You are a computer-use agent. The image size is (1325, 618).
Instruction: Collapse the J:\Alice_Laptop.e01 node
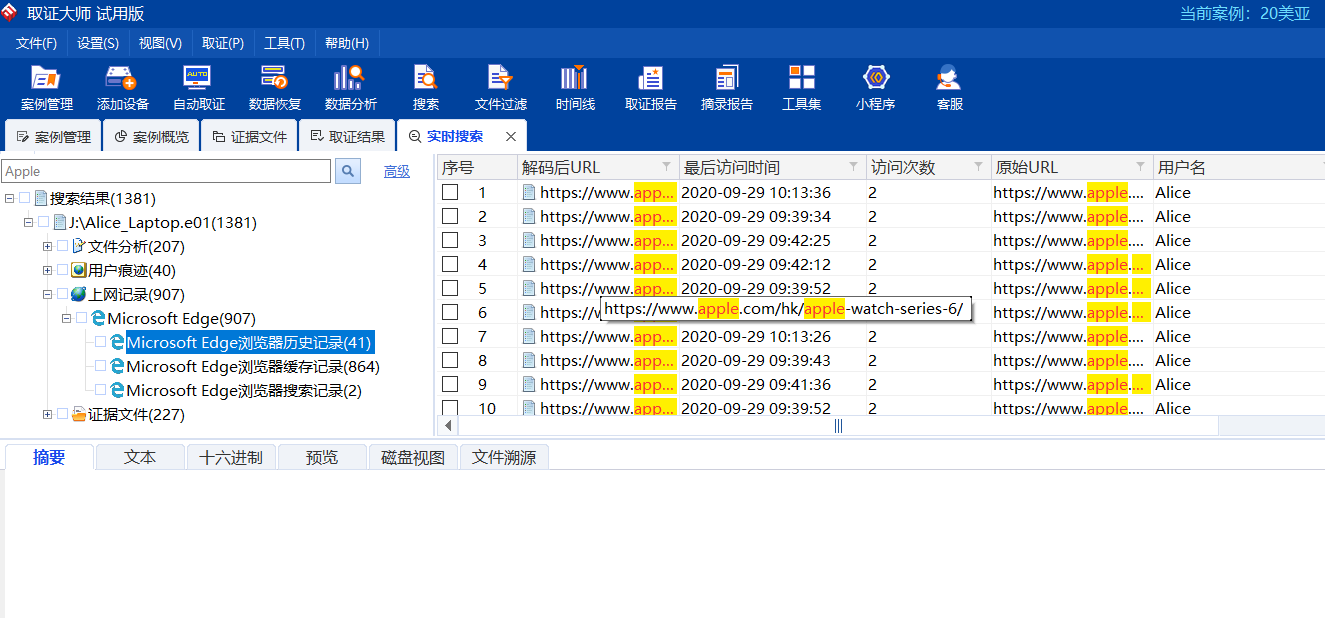(x=28, y=222)
